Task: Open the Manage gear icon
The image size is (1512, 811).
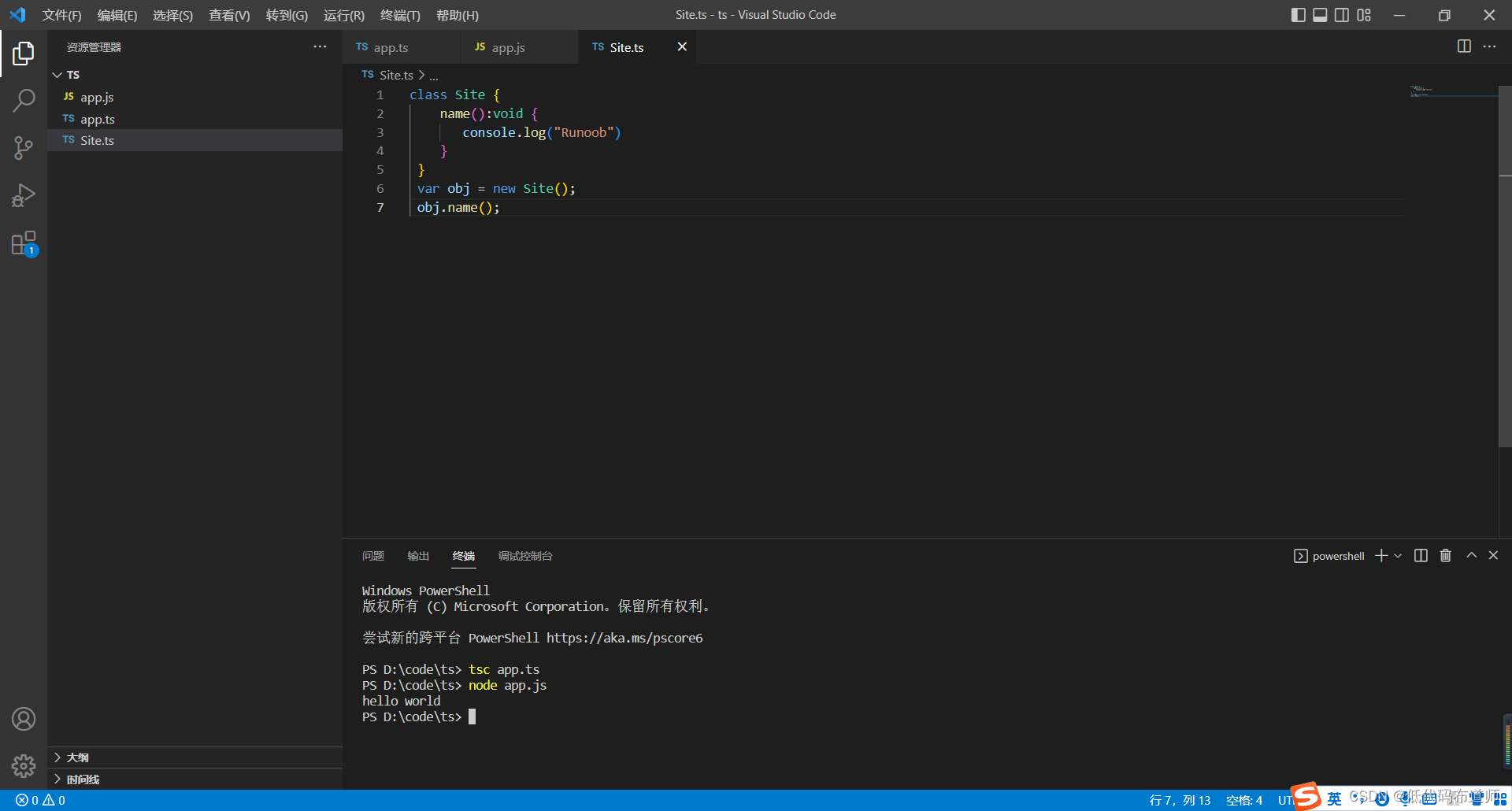Action: pyautogui.click(x=24, y=766)
